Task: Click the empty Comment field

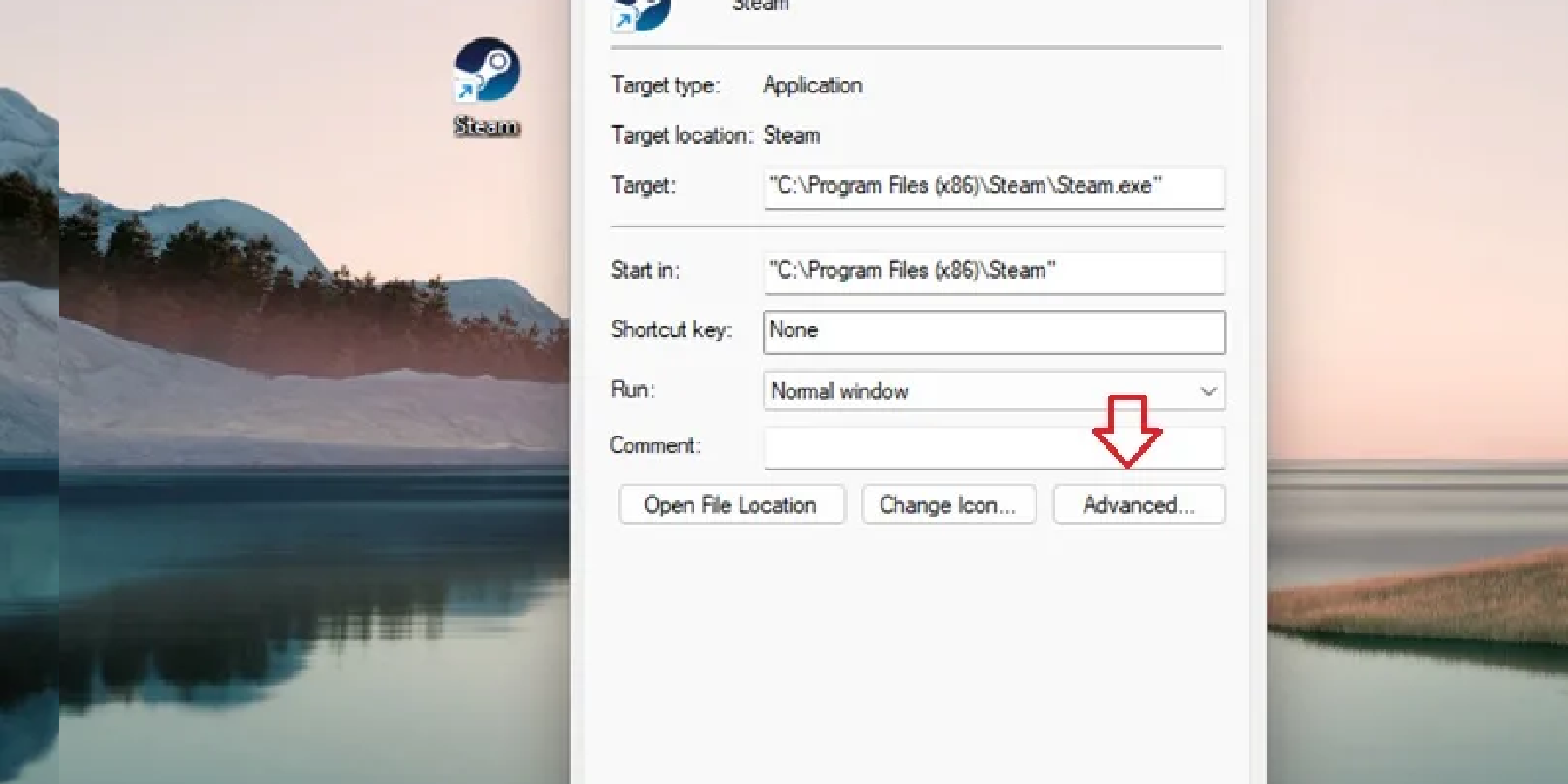Action: tap(994, 448)
